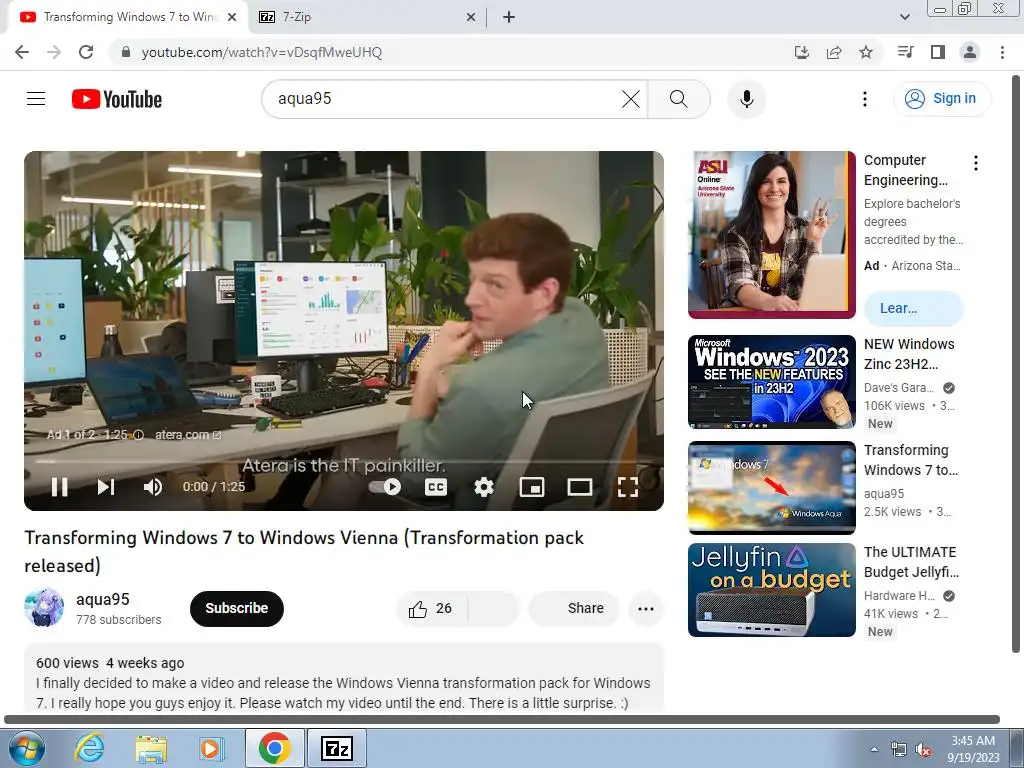
Task: Launch Internet Explorer from taskbar
Action: click(89, 748)
